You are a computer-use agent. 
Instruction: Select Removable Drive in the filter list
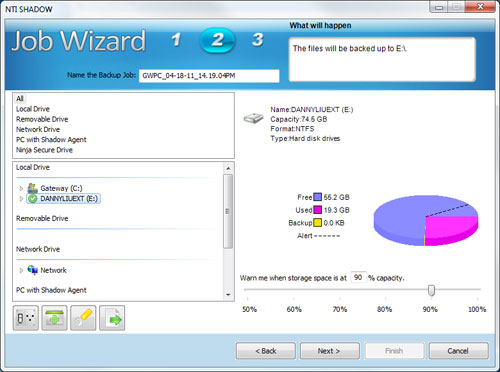42,119
